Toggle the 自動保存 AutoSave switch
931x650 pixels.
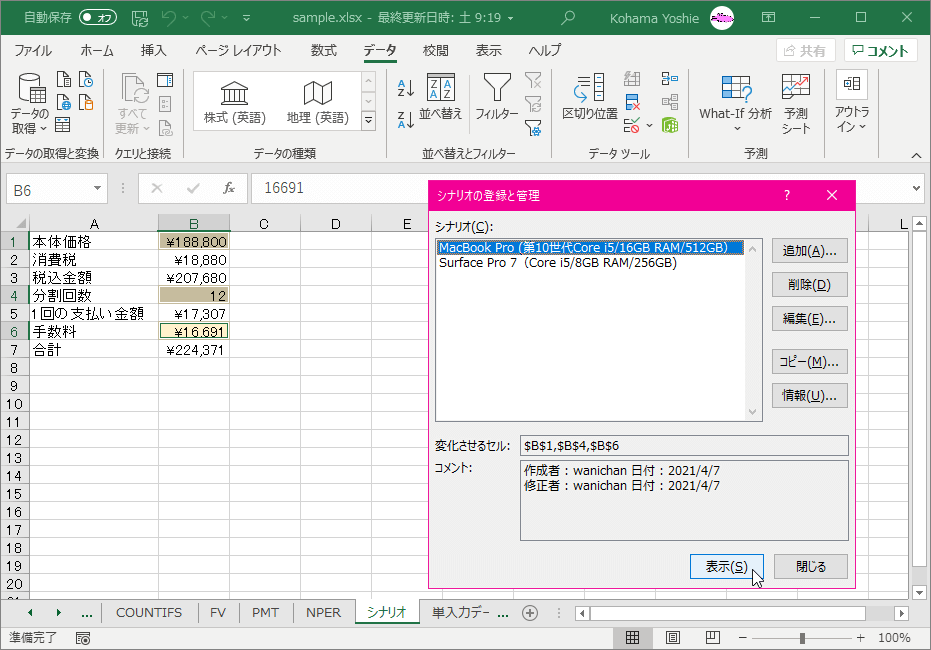[x=98, y=17]
